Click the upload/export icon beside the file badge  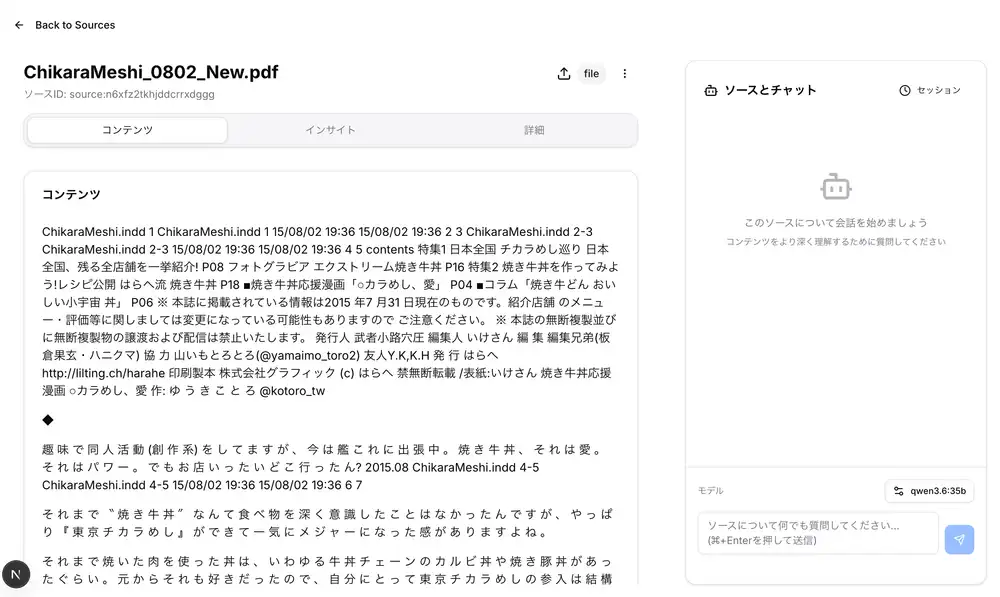pyautogui.click(x=562, y=73)
